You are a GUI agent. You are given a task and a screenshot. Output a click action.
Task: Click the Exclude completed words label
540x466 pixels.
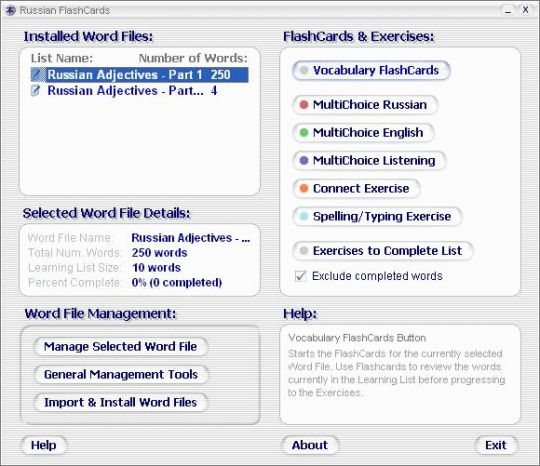(377, 276)
